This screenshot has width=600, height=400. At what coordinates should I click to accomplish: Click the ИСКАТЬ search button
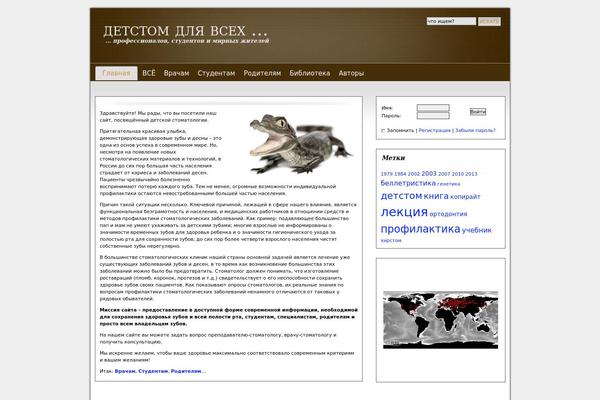coord(489,21)
